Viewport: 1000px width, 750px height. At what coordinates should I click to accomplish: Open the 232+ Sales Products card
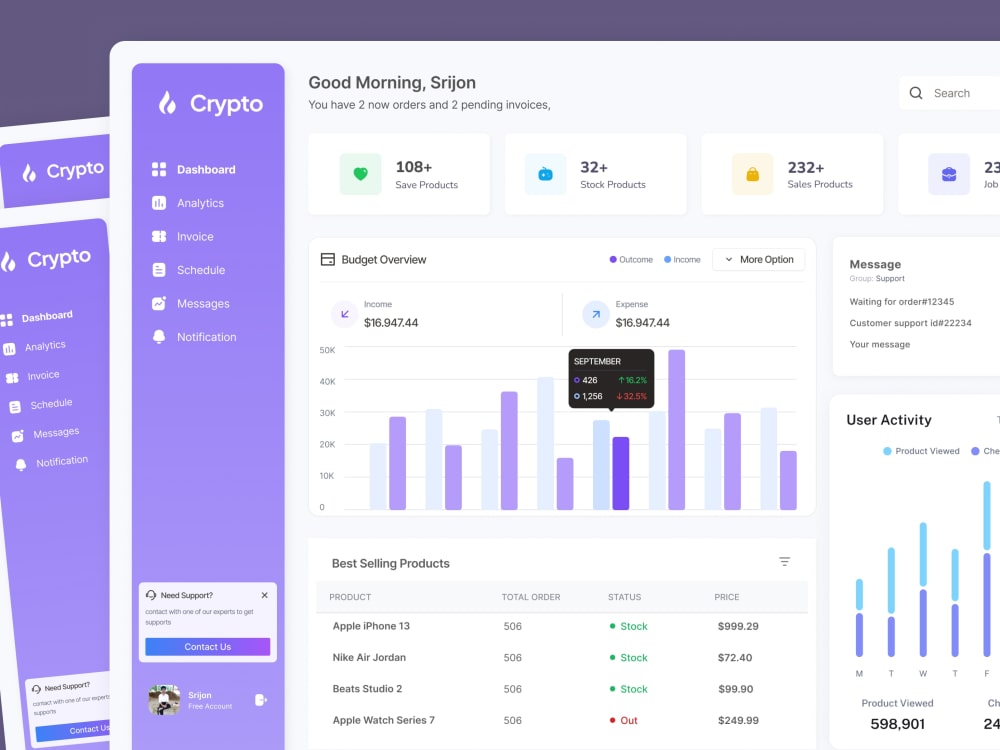(792, 174)
